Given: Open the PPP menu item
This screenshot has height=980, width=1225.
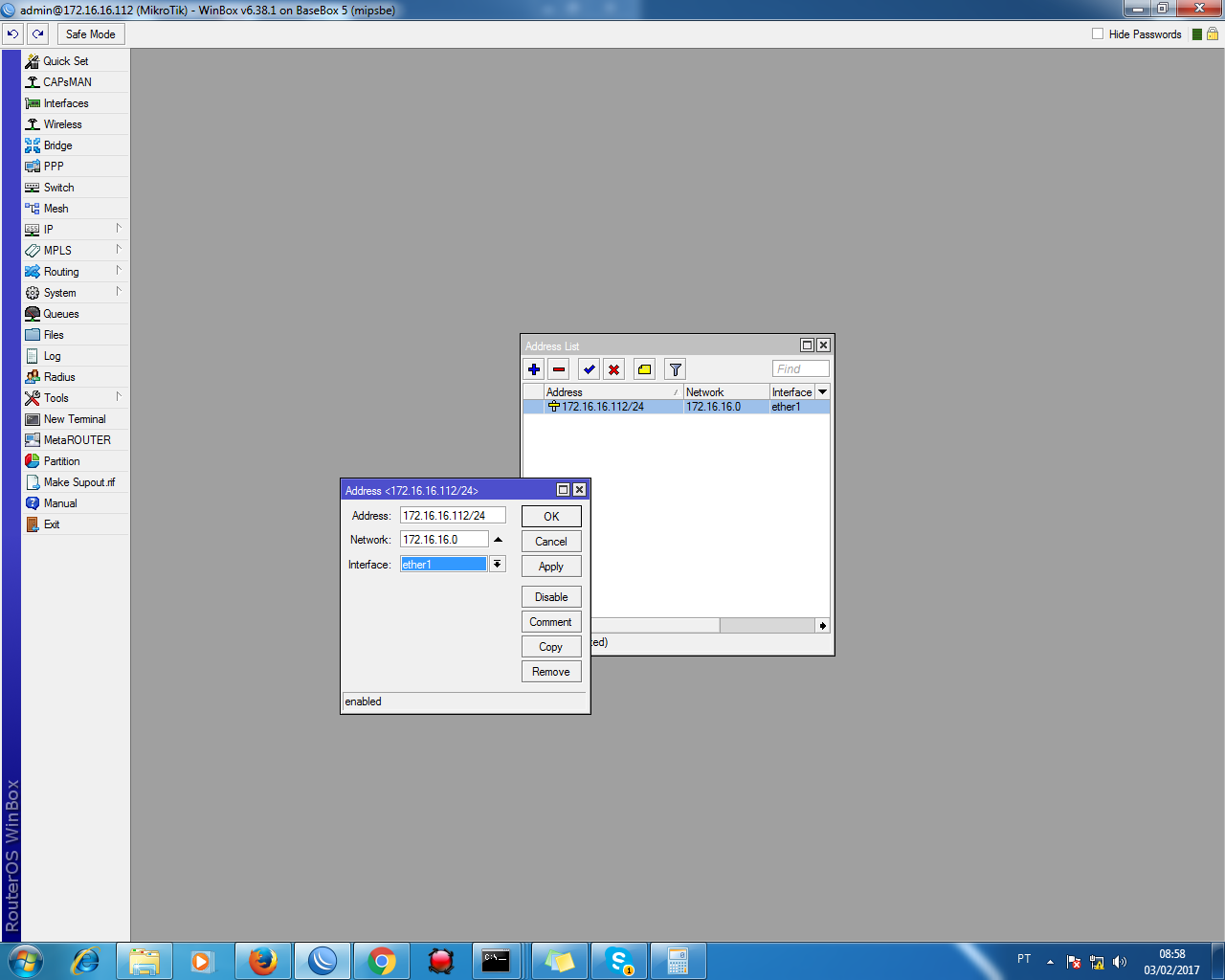Looking at the screenshot, I should (76, 167).
